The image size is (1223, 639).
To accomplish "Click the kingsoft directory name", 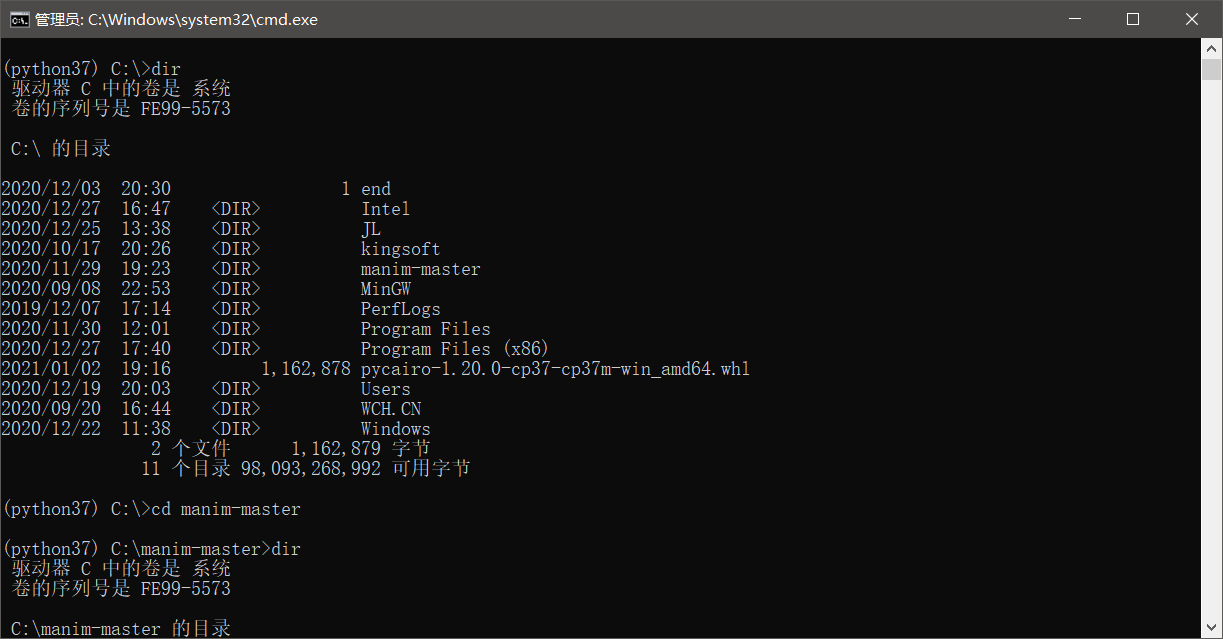I will pos(400,249).
